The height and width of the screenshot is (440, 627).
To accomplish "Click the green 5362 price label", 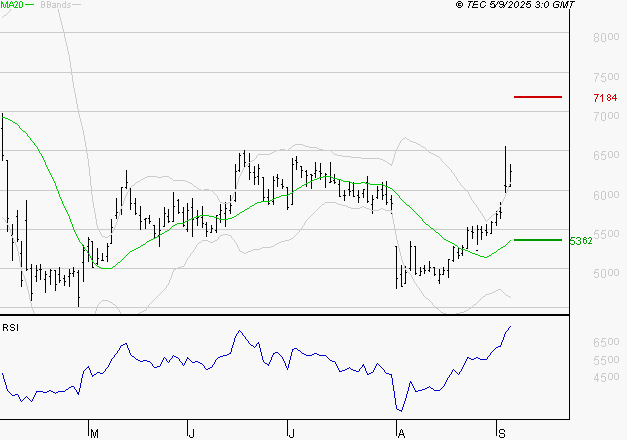I will (581, 241).
